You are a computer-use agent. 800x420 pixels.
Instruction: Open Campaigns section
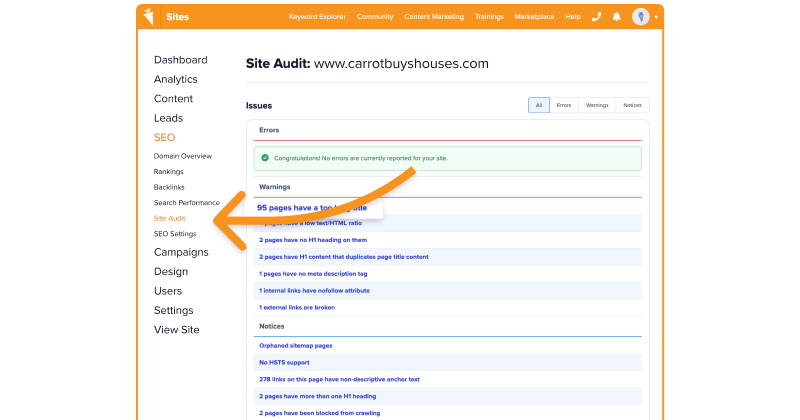point(181,252)
